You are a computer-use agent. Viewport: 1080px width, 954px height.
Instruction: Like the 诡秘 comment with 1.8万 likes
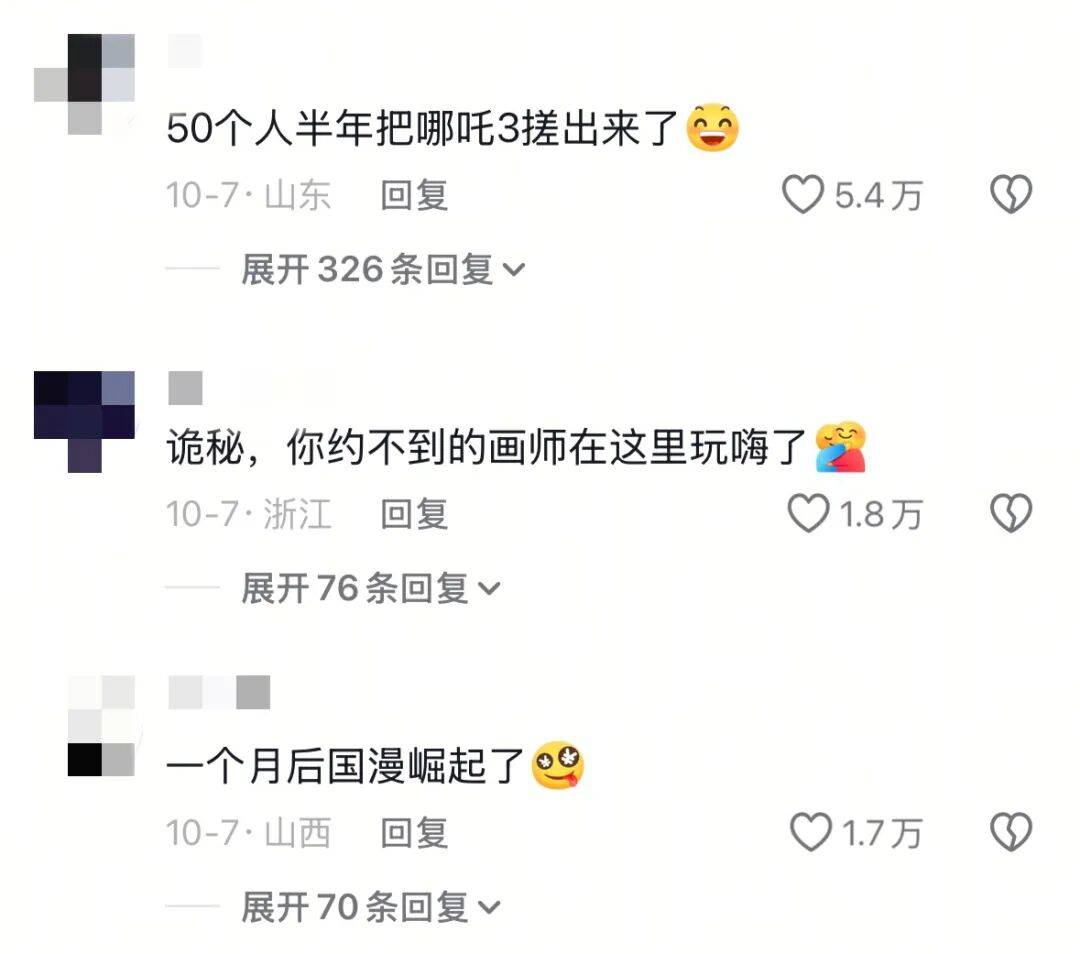[808, 513]
